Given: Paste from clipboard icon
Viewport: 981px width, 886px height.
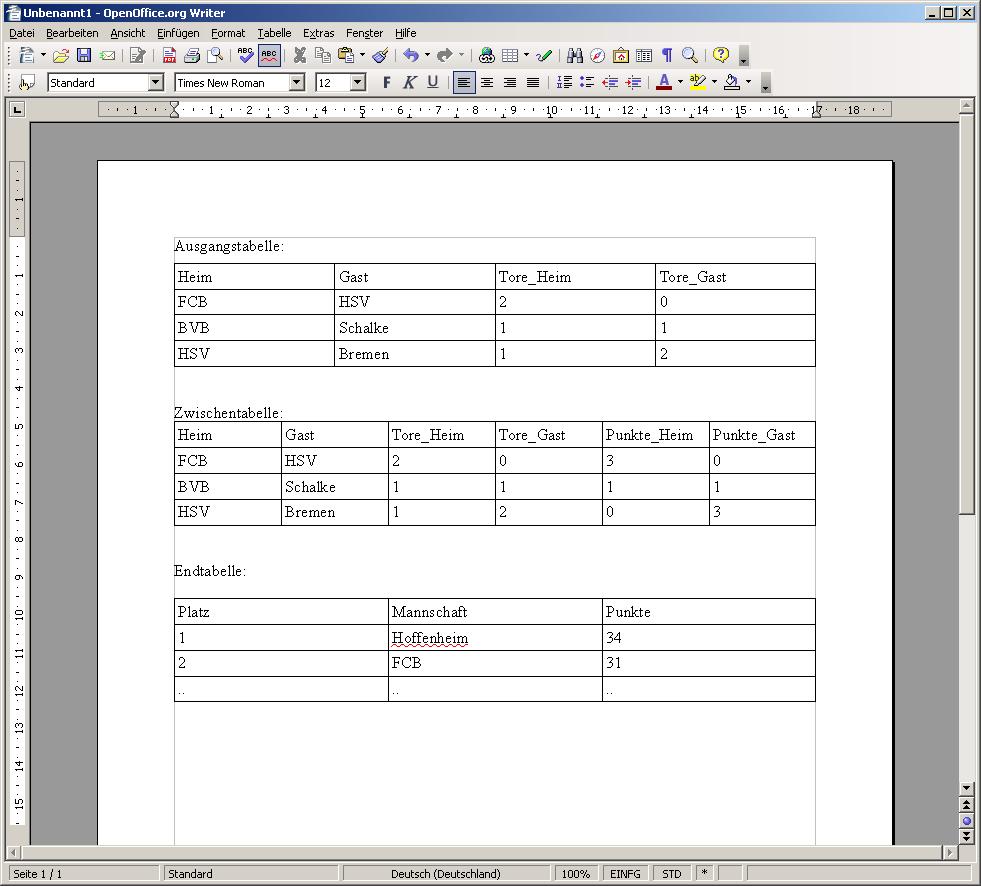Looking at the screenshot, I should (x=346, y=56).
